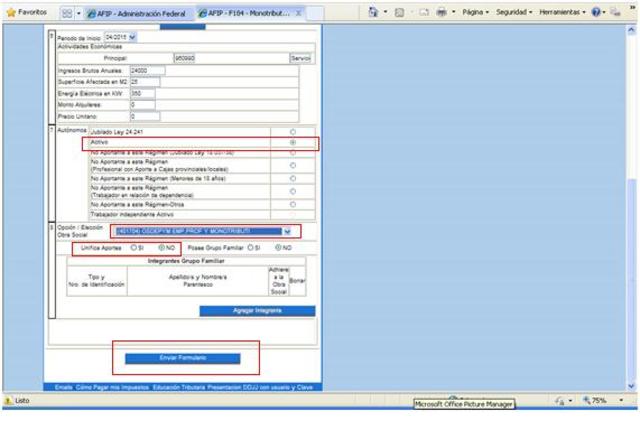Screen dimensions: 640x430
Task: Click the Agregar Integrante button
Action: tap(257, 311)
